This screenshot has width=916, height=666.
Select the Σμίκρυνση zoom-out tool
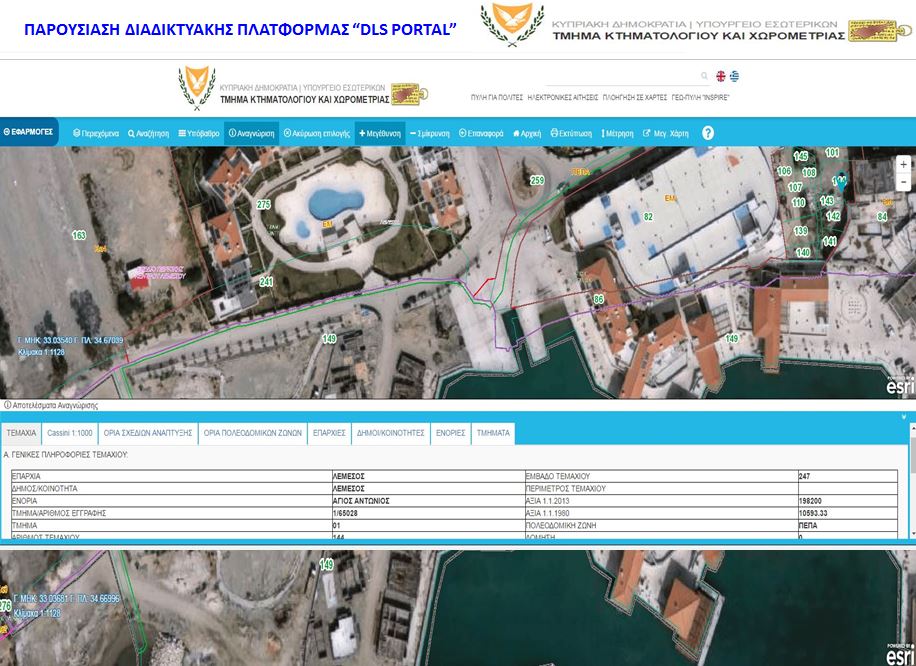(430, 132)
